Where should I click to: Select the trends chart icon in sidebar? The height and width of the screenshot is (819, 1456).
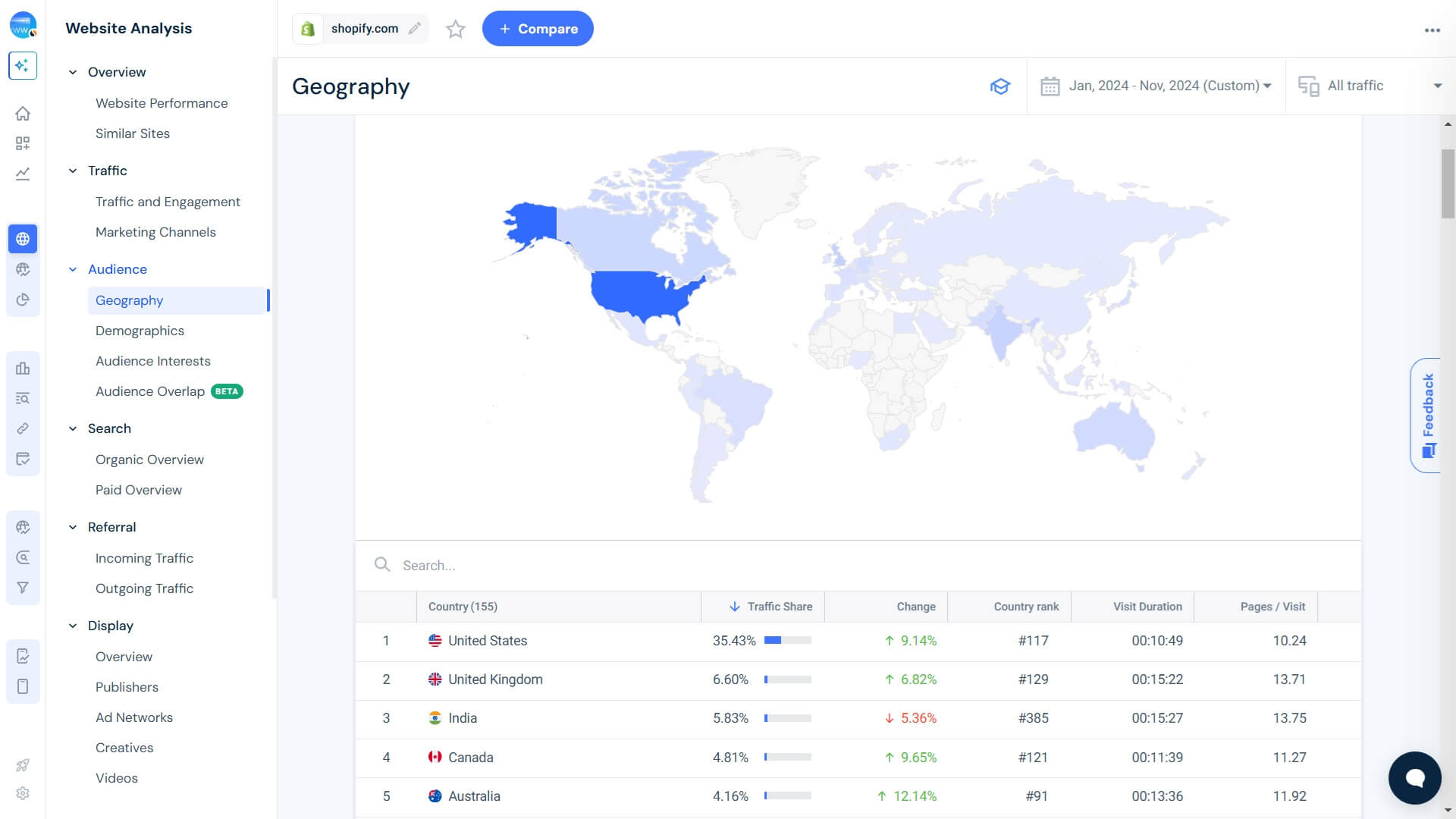click(23, 174)
